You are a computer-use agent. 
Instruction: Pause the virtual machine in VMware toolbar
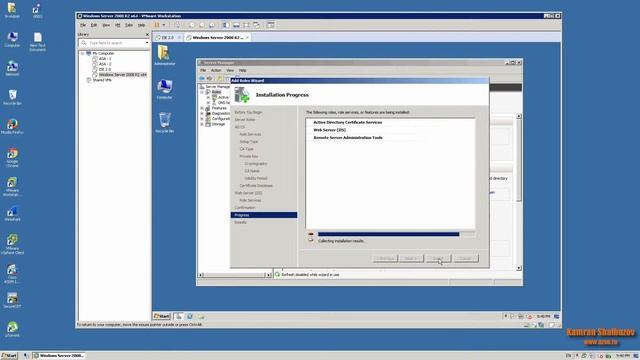pos(157,25)
